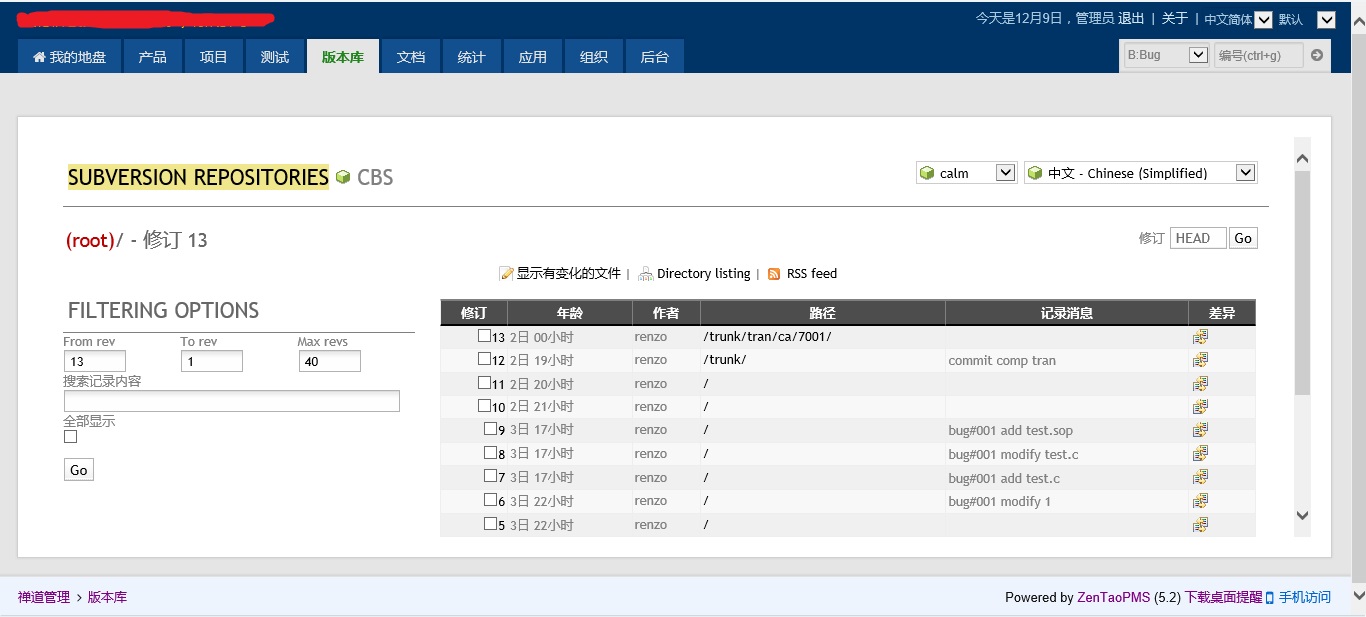Click the /trunk/ path in revision 12

click(725, 360)
